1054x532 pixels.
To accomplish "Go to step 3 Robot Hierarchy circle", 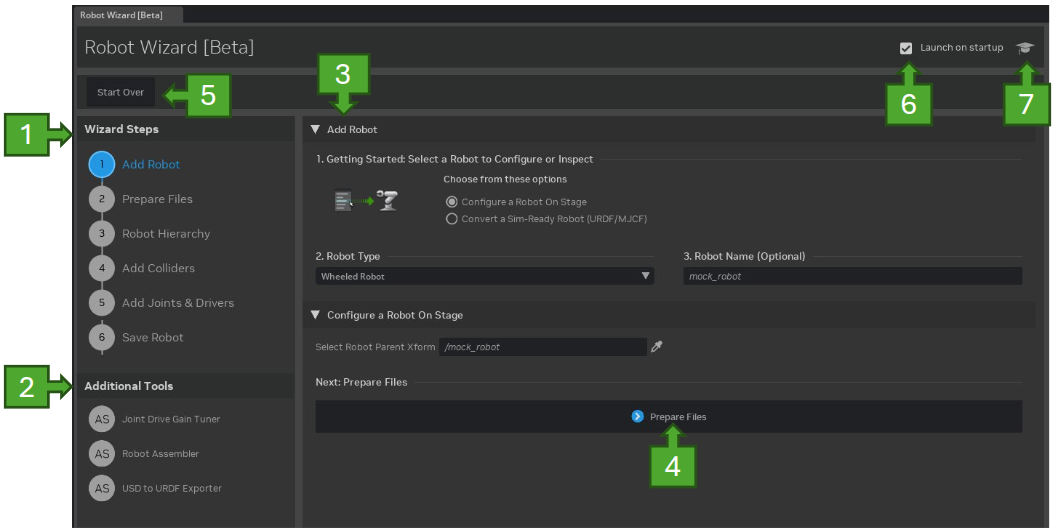I will [x=102, y=234].
